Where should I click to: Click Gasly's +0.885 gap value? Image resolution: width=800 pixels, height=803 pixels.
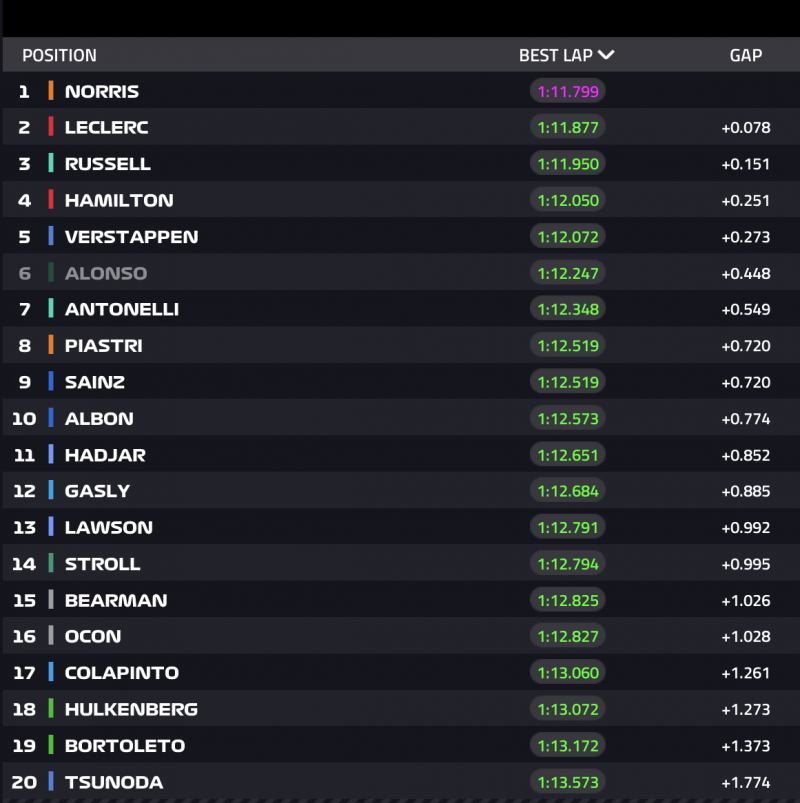pyautogui.click(x=745, y=491)
